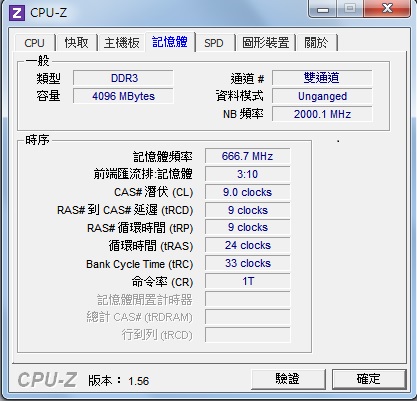Screen dimensions: 417x403
Task: Click the 確定 button
Action: click(x=369, y=379)
